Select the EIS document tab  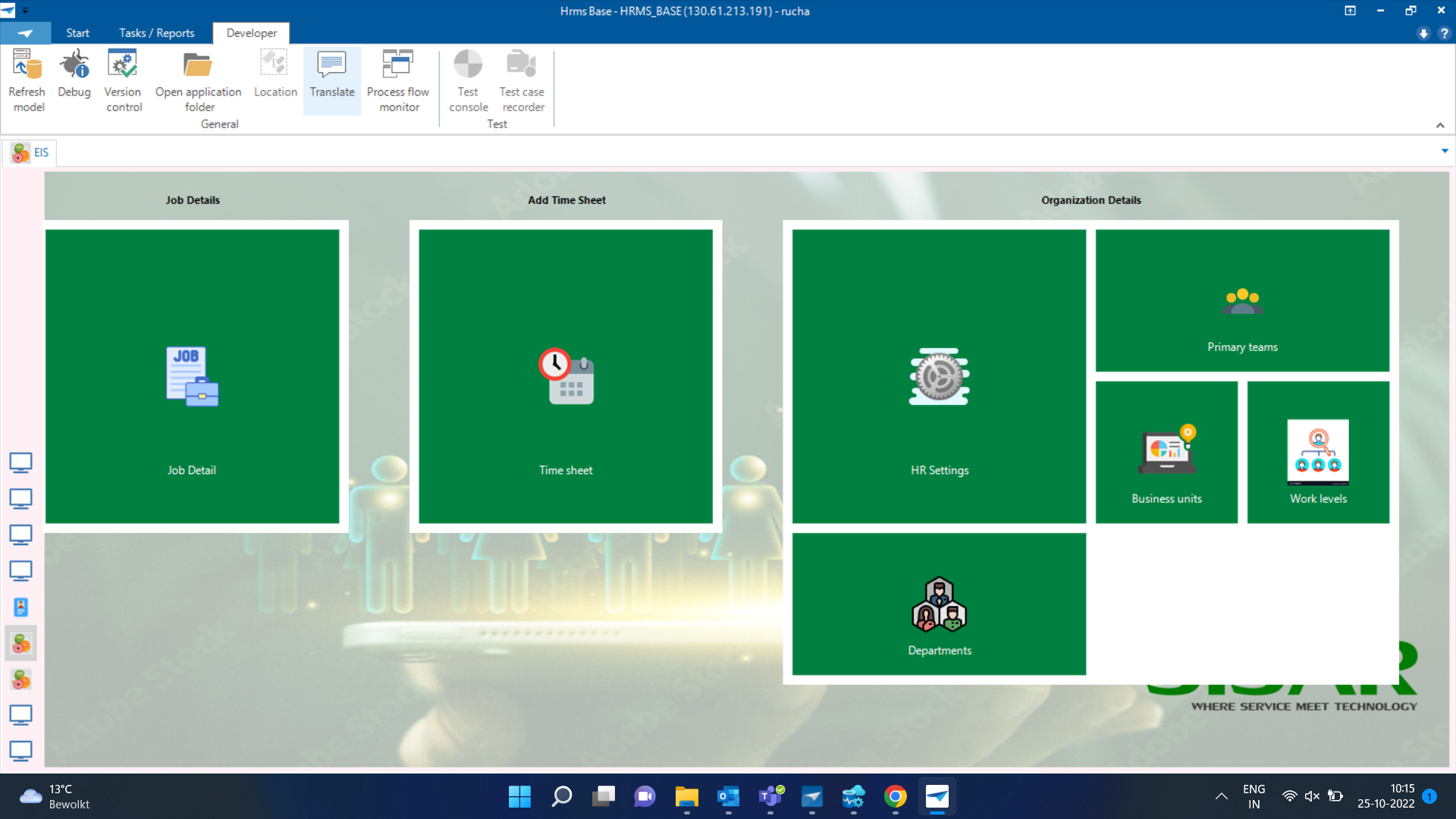[30, 152]
